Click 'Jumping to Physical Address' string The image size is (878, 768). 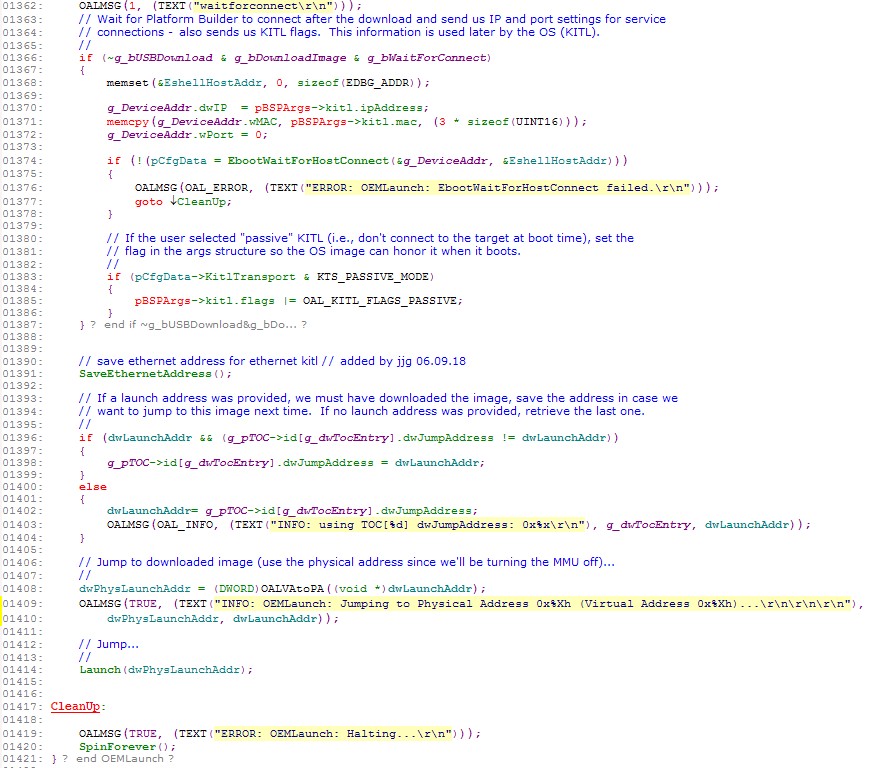point(533,603)
